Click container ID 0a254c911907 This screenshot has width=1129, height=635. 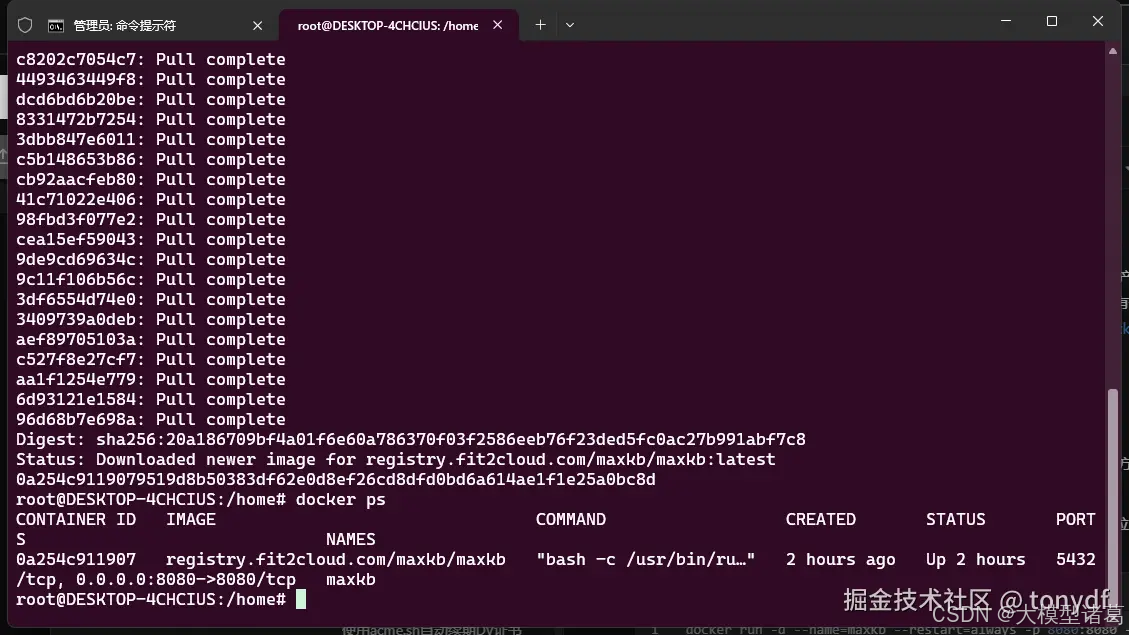[76, 559]
